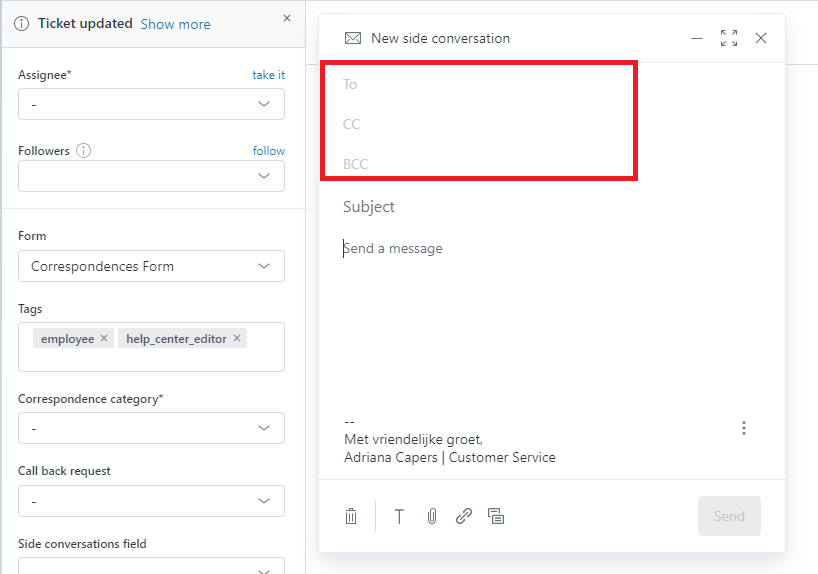
Task: Click the take it link
Action: pos(268,75)
